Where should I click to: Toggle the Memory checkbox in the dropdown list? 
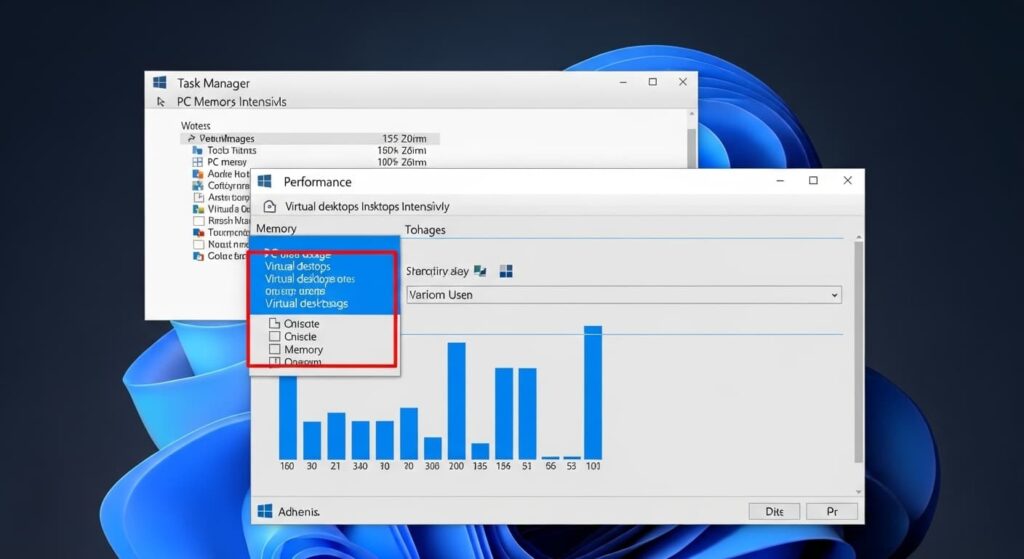click(x=275, y=350)
